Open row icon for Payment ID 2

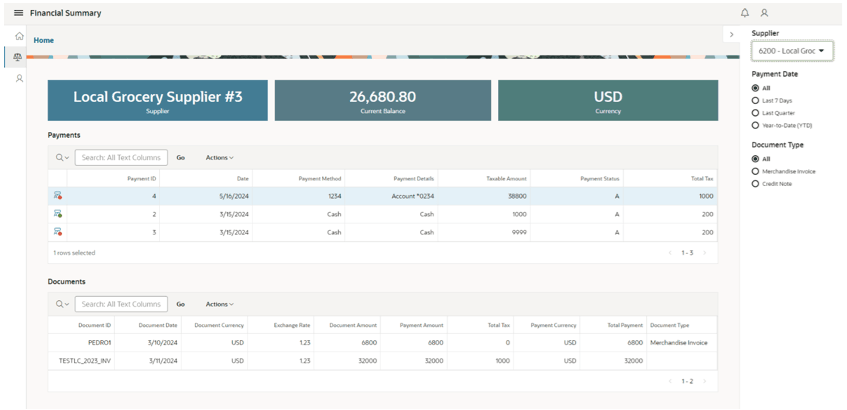[58, 214]
